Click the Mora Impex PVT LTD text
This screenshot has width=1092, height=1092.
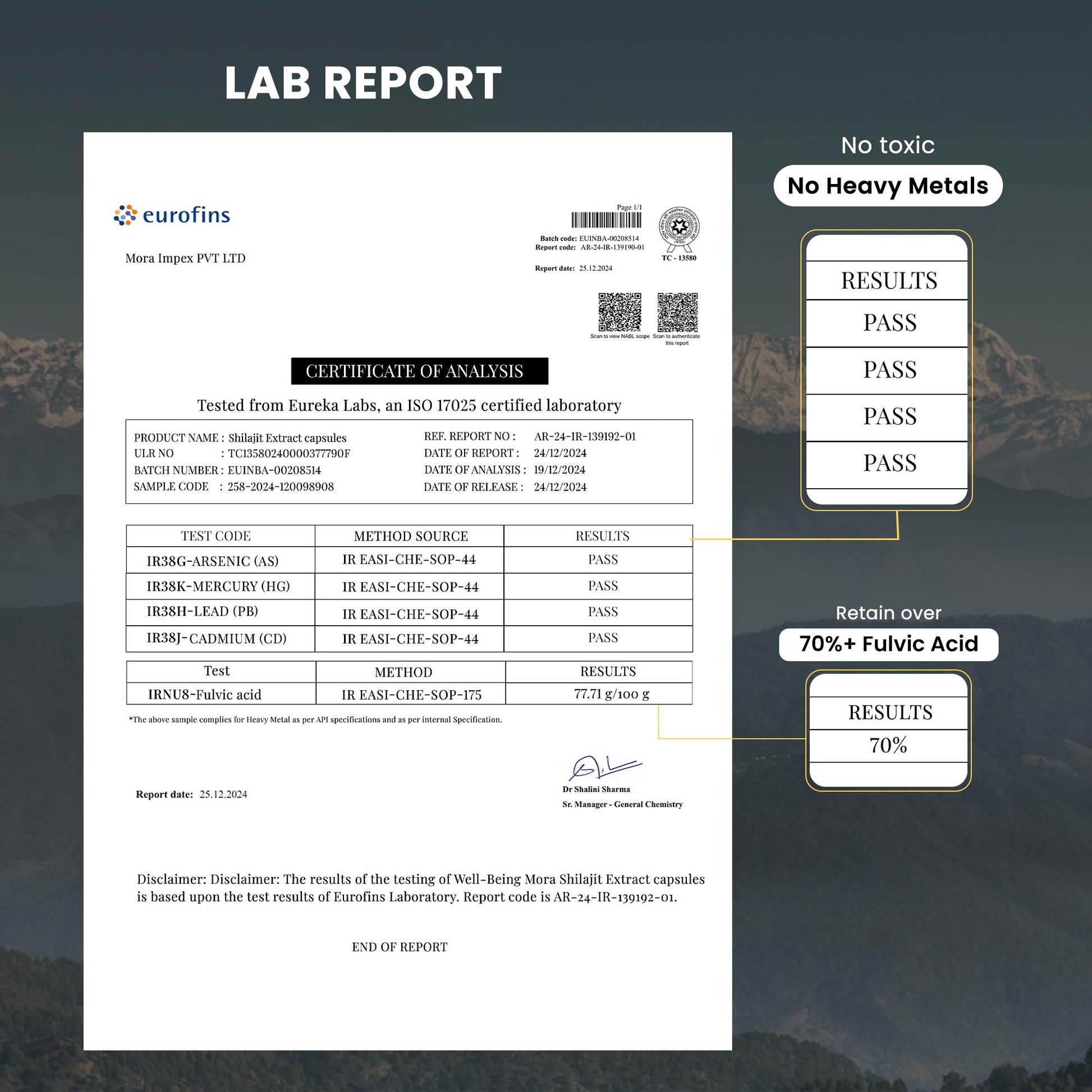185,258
